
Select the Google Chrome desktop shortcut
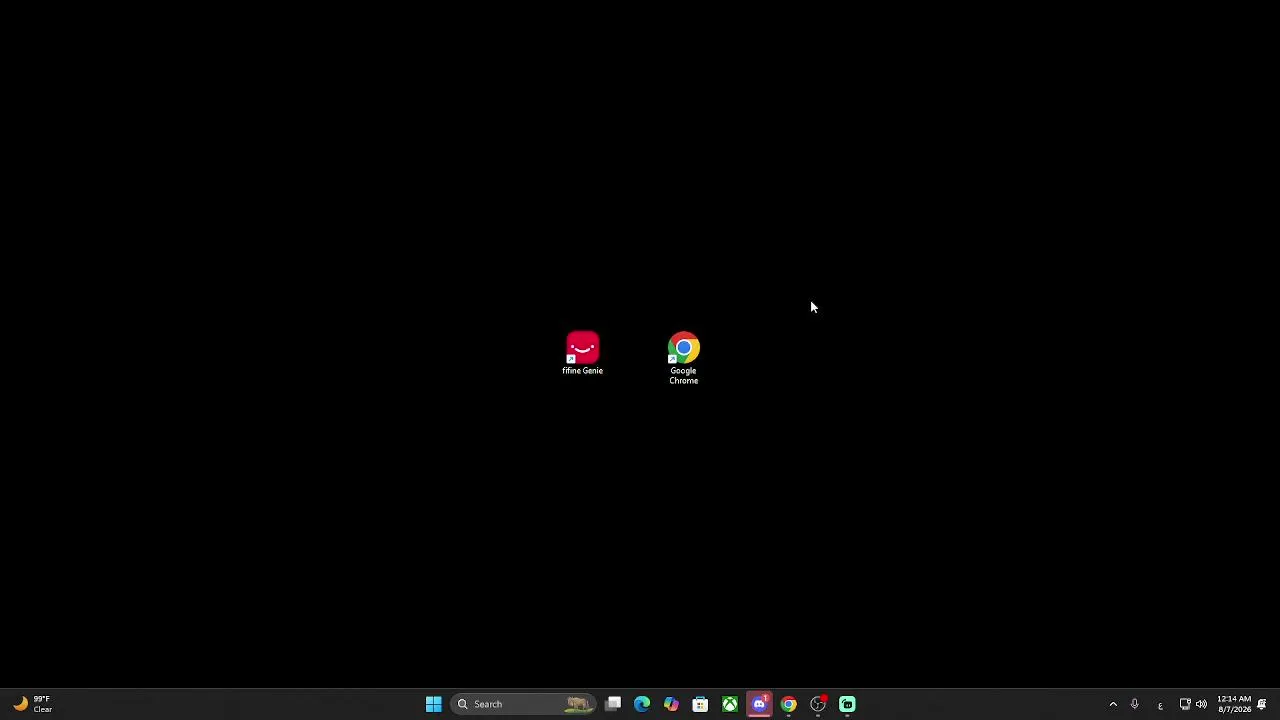click(684, 359)
